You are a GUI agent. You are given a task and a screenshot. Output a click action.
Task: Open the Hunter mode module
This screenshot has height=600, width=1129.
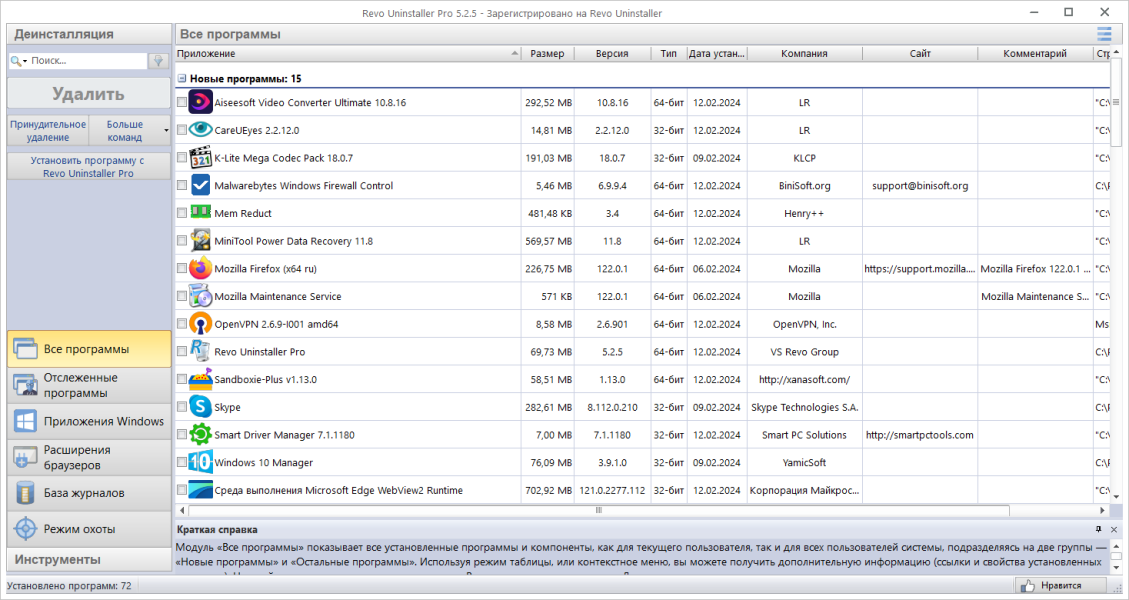click(89, 529)
